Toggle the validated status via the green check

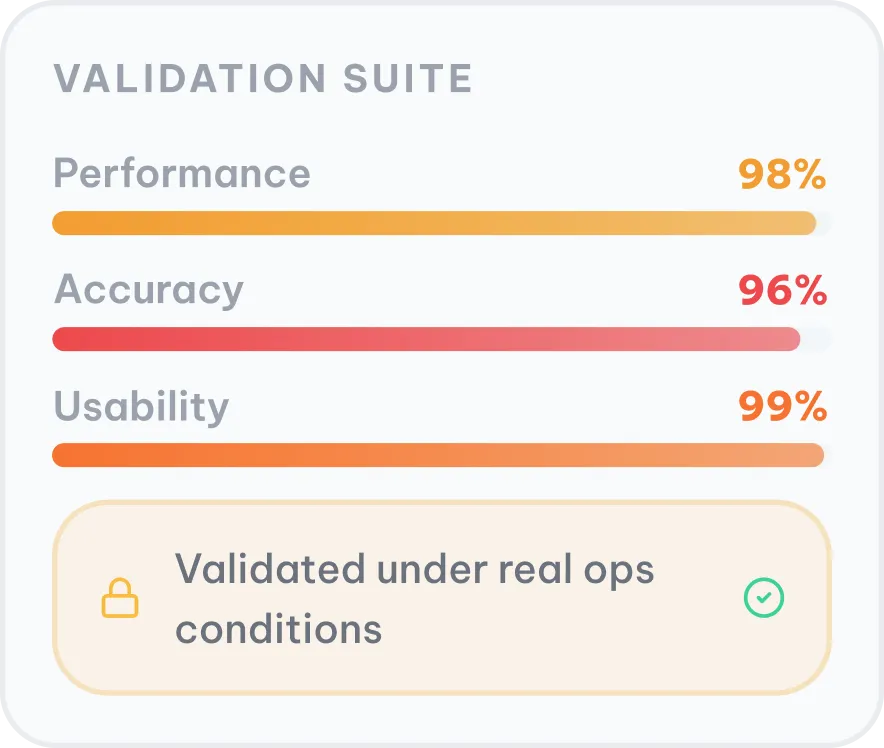pos(764,598)
